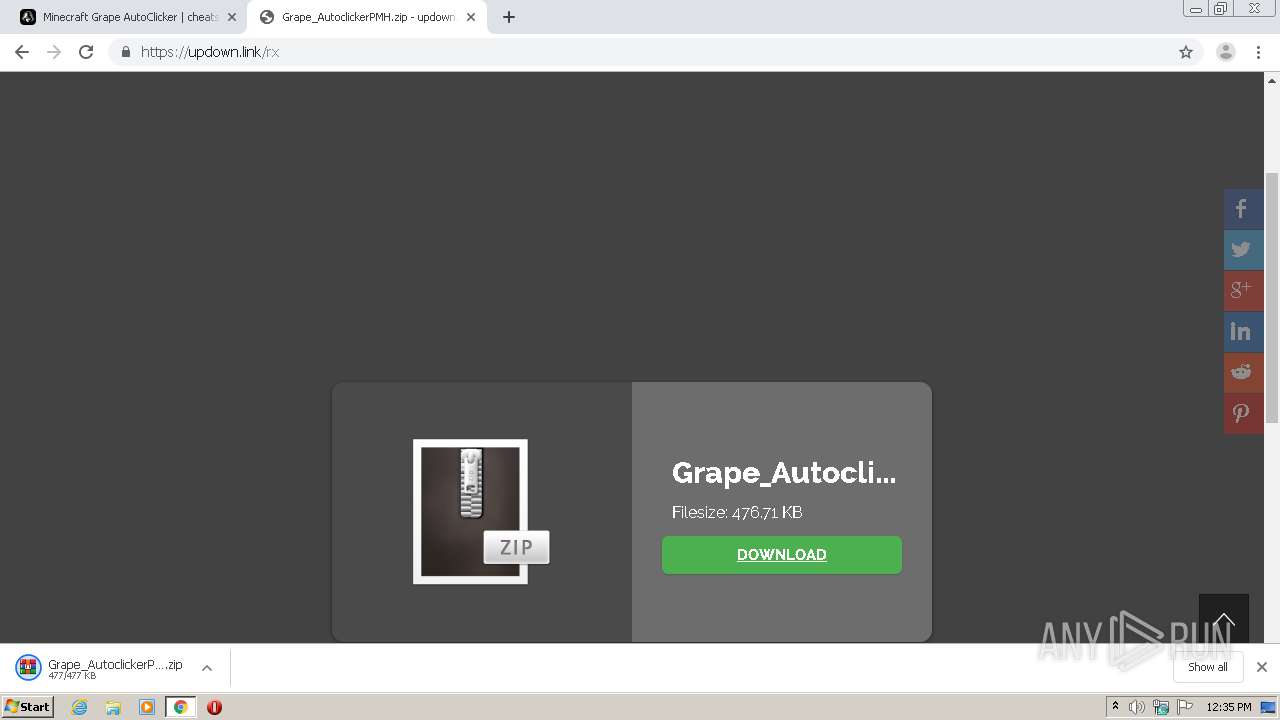Click Show all downloads button

click(1208, 667)
